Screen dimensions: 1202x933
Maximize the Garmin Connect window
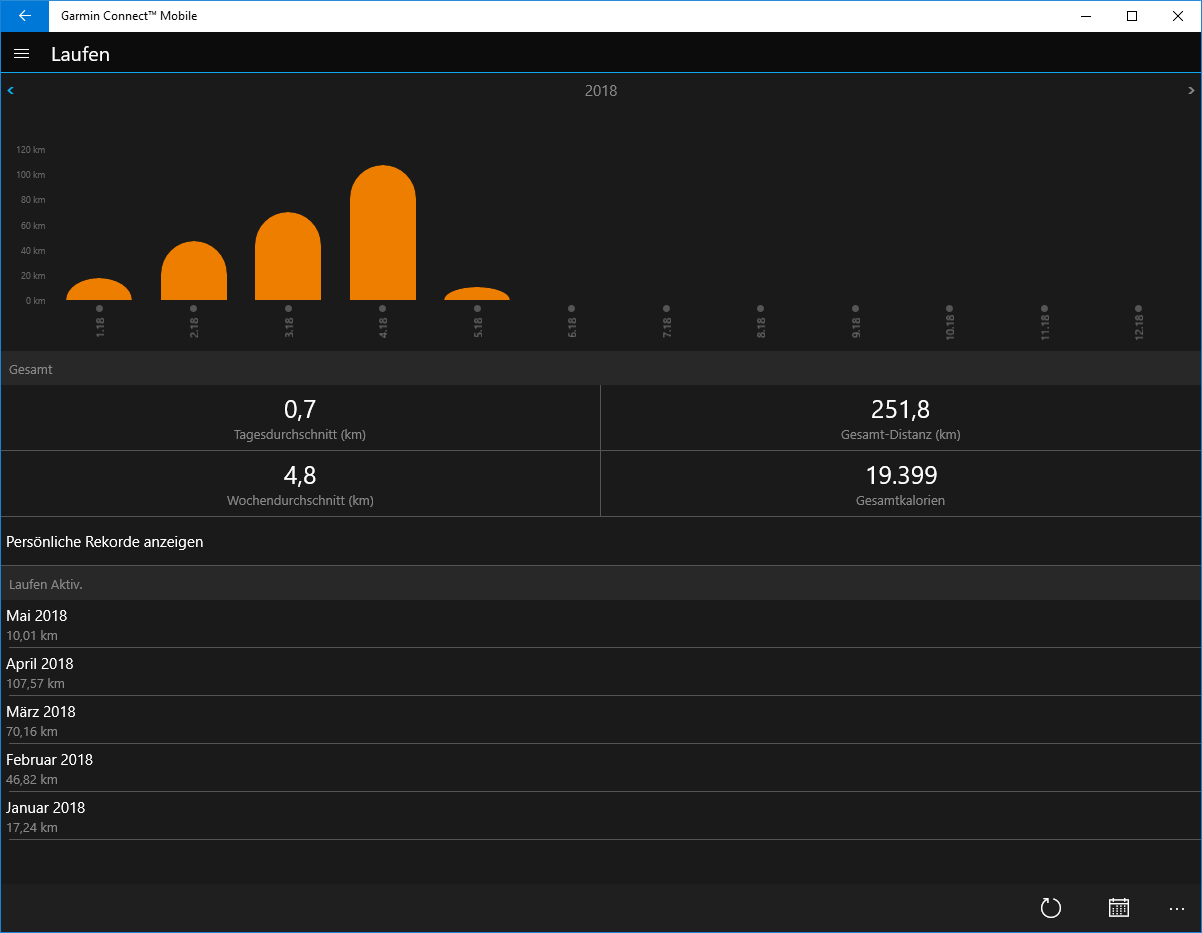[x=1132, y=16]
